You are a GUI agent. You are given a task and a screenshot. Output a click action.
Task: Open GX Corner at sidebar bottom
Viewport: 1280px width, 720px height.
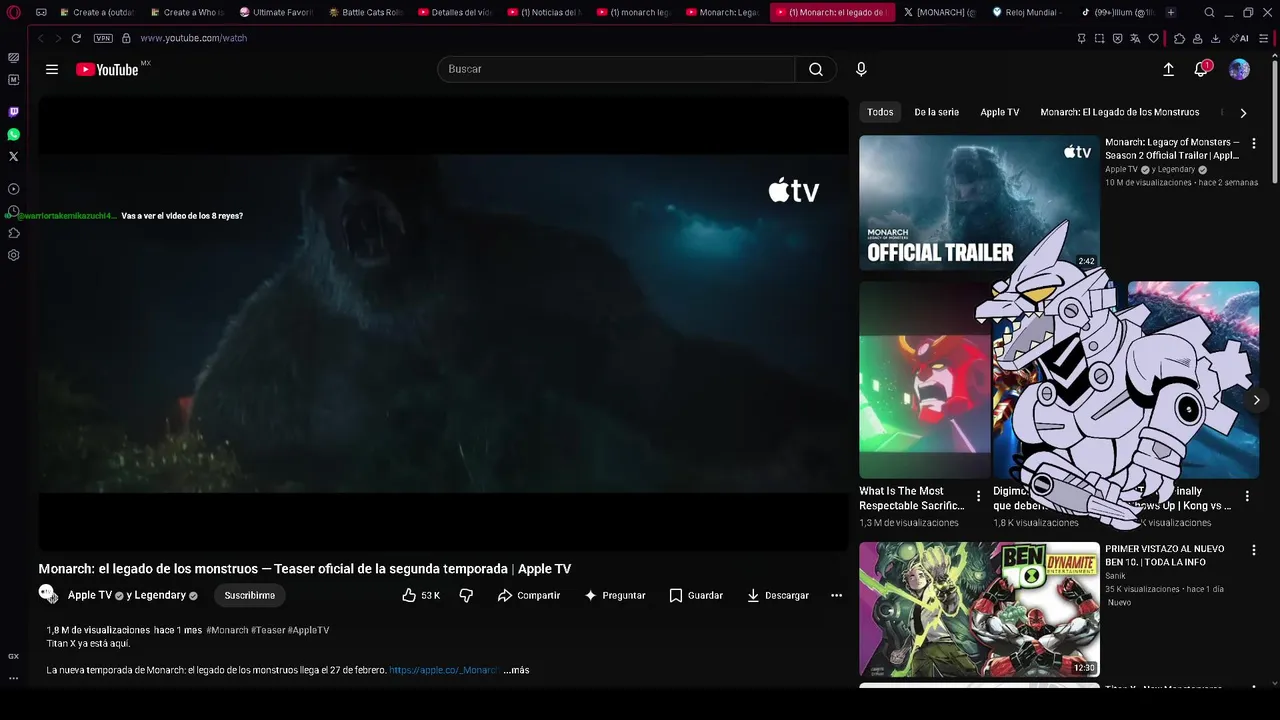click(13, 656)
